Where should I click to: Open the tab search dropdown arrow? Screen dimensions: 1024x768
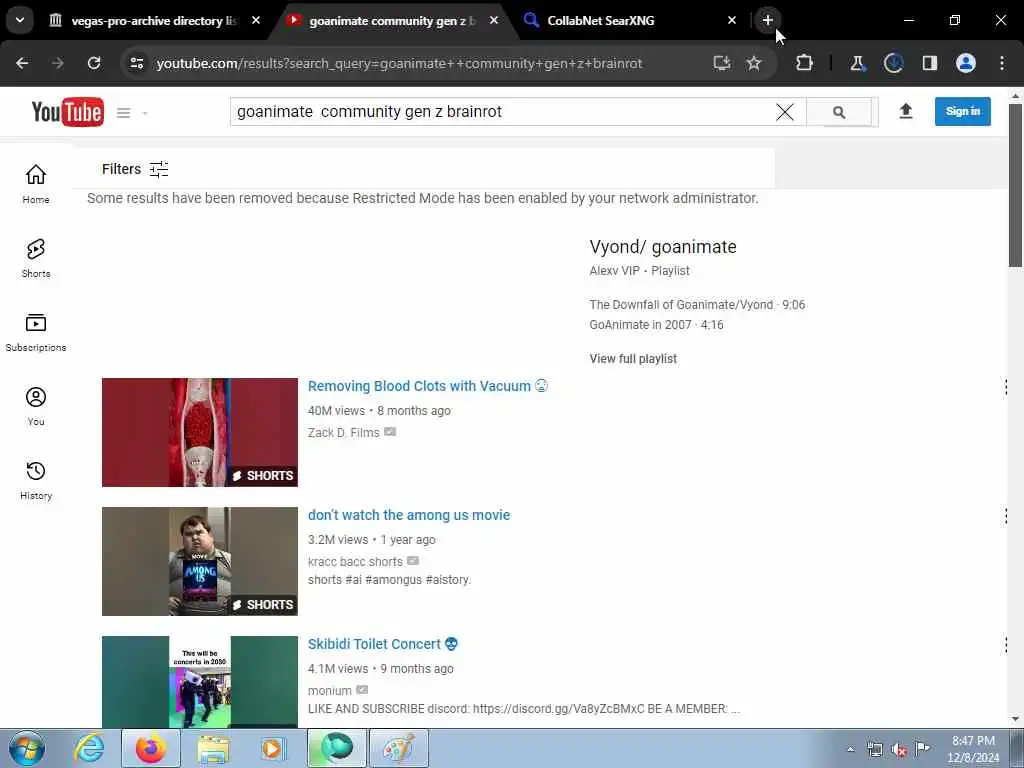click(20, 20)
